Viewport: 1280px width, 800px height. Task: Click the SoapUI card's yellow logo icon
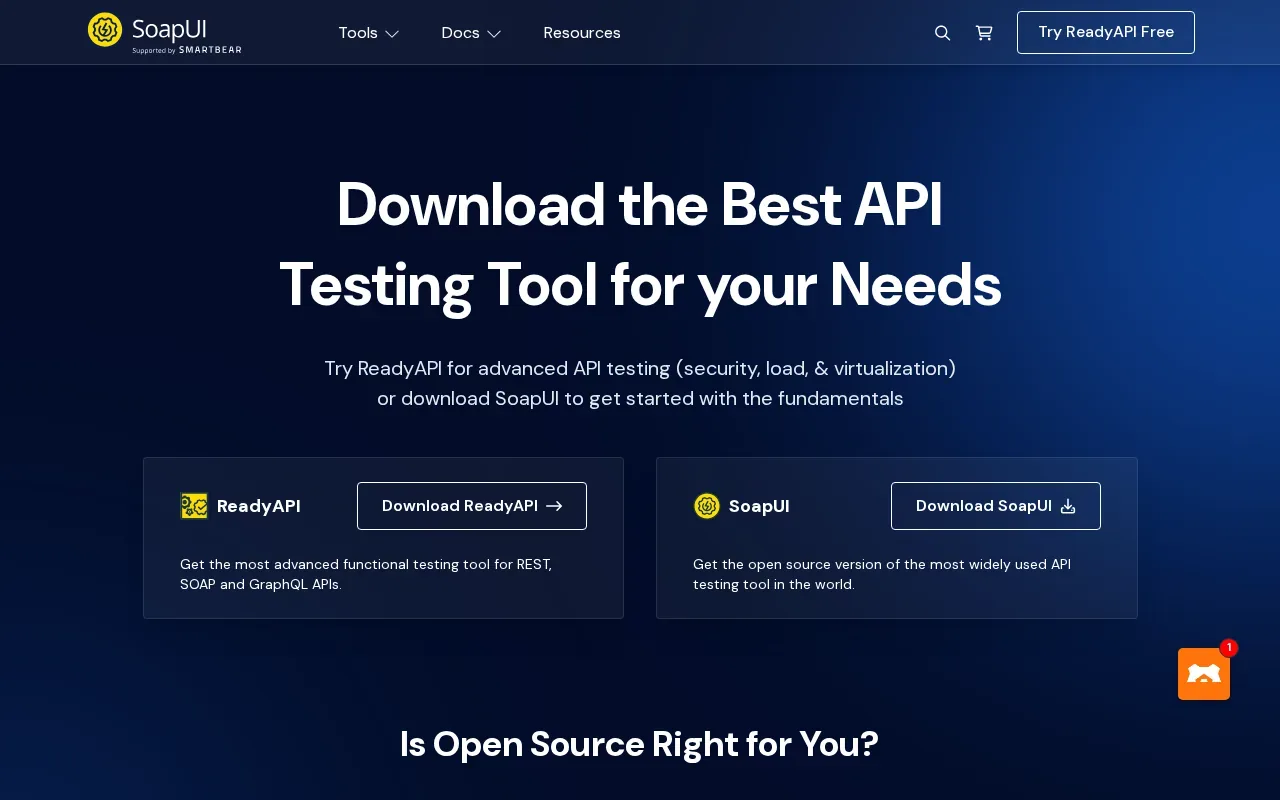(707, 506)
